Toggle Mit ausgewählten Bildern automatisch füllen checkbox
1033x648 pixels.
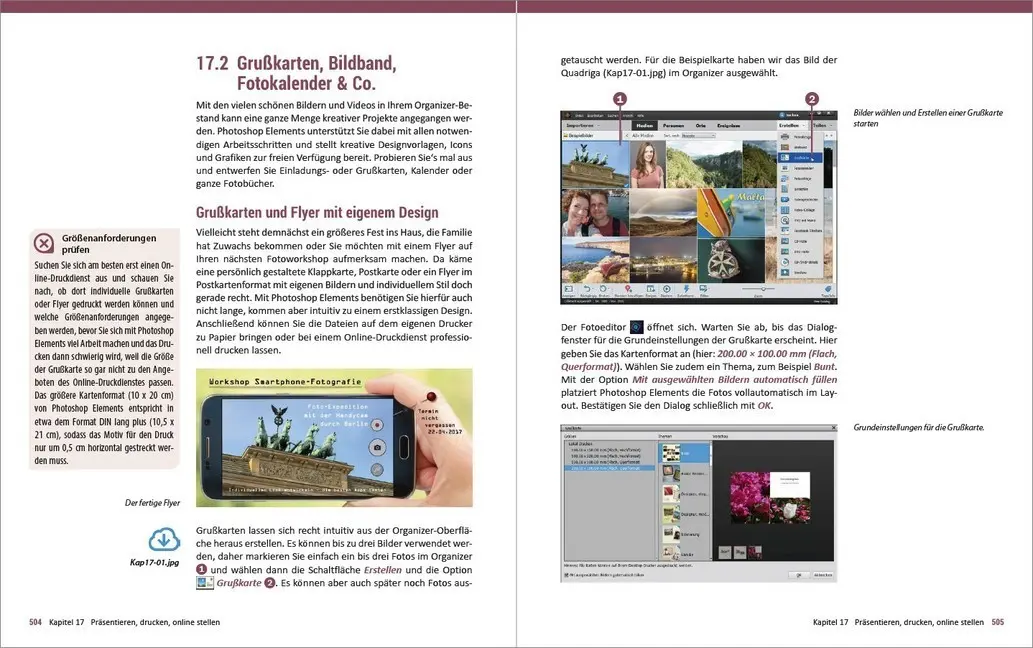[x=567, y=575]
